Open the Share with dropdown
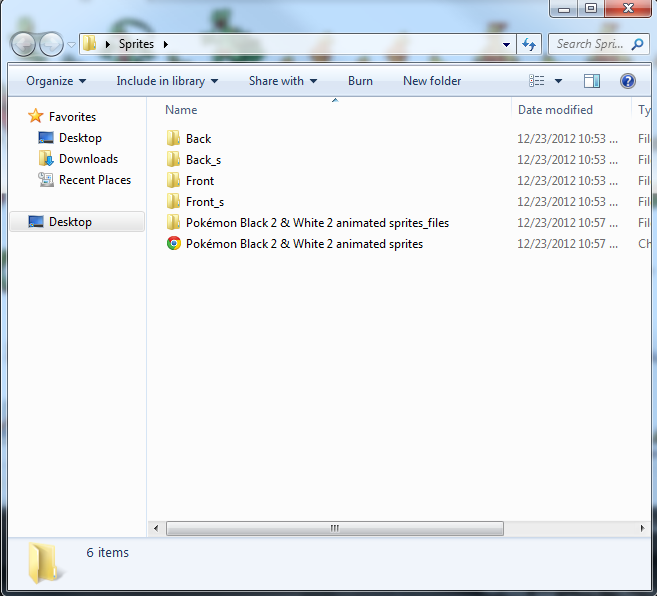The width and height of the screenshot is (657, 596). pyautogui.click(x=283, y=81)
